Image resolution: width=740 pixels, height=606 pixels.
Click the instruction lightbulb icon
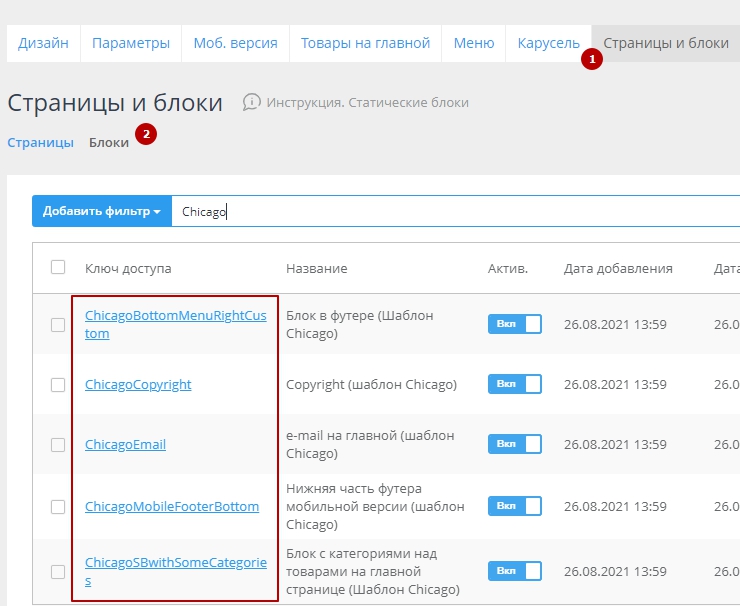coord(252,102)
